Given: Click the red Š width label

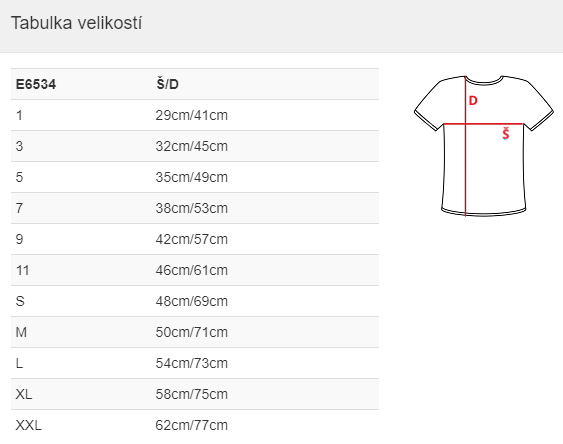Looking at the screenshot, I should (506, 134).
